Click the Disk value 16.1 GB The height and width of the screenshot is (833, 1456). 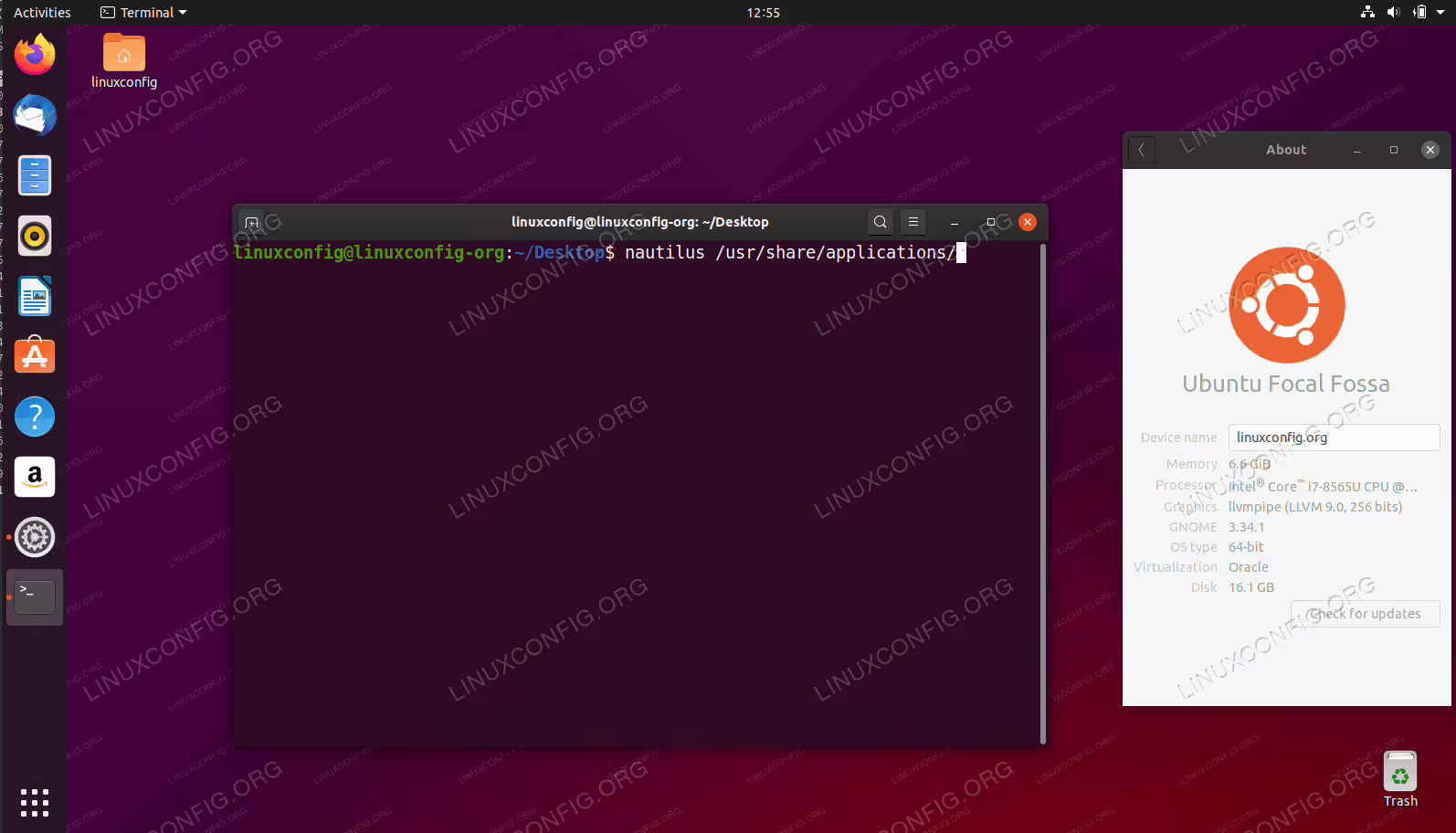1251,587
